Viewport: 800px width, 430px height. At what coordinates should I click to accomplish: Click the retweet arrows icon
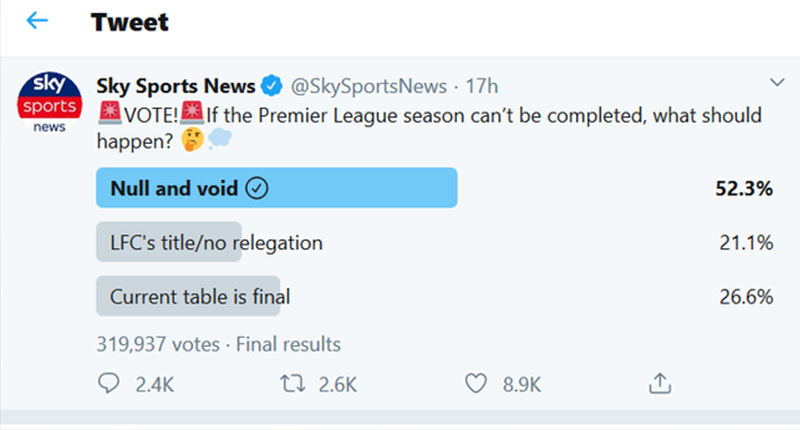pyautogui.click(x=292, y=384)
